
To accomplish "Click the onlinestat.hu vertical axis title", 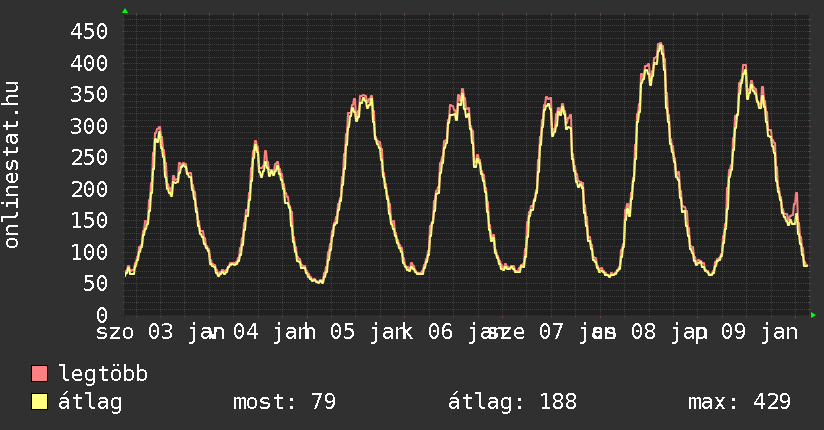I will pos(12,166).
